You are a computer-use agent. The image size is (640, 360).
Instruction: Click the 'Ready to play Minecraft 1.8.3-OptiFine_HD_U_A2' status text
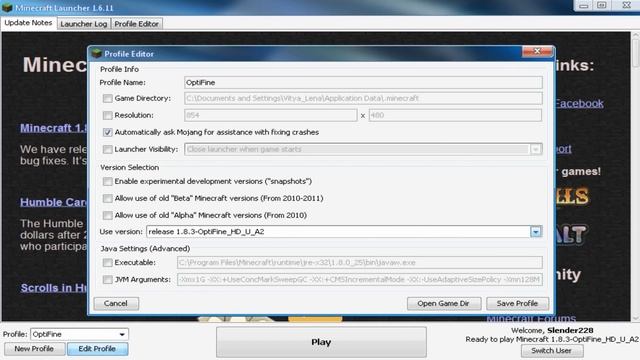click(552, 339)
